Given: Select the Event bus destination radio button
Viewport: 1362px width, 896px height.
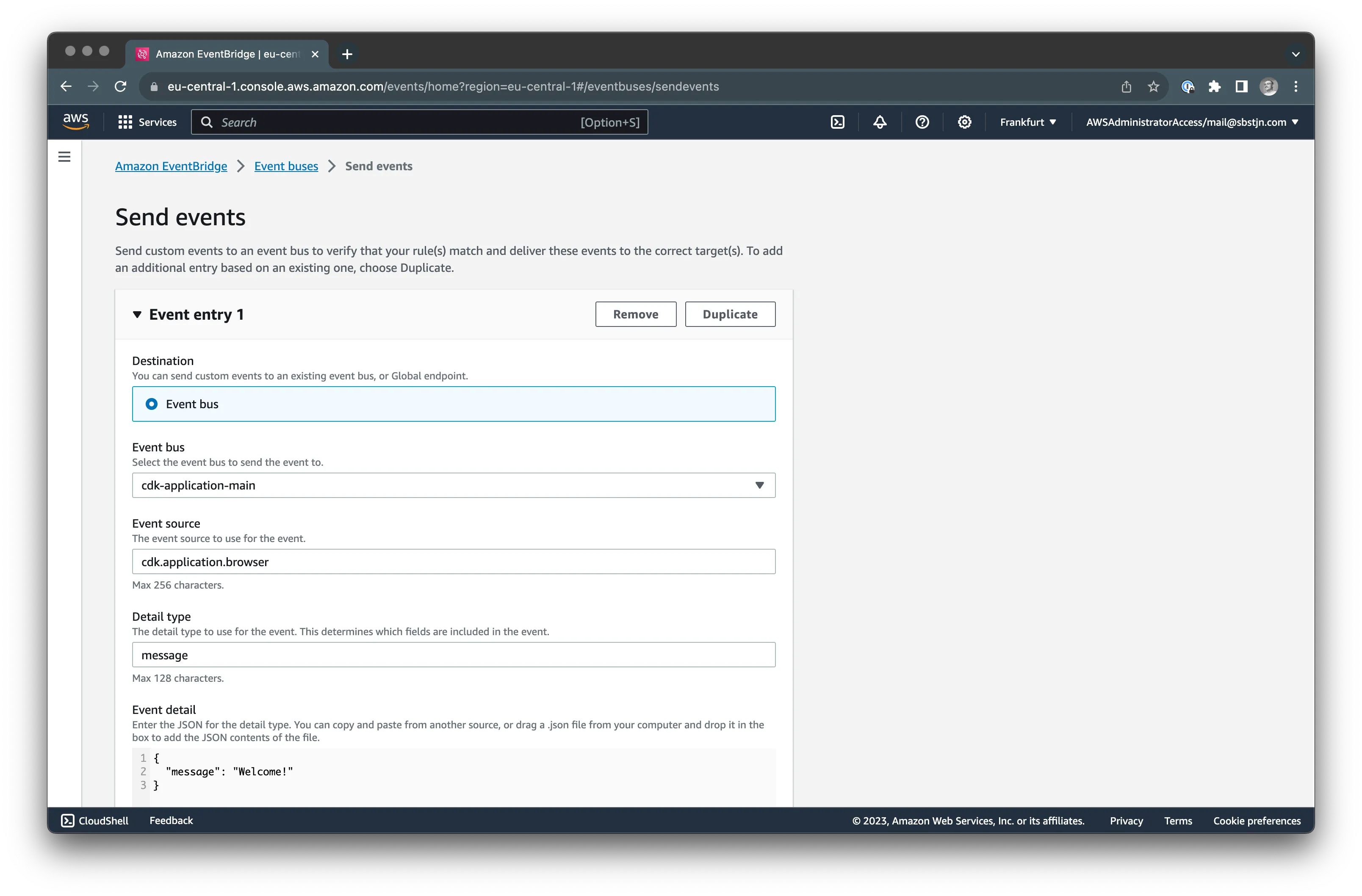Looking at the screenshot, I should click(151, 404).
